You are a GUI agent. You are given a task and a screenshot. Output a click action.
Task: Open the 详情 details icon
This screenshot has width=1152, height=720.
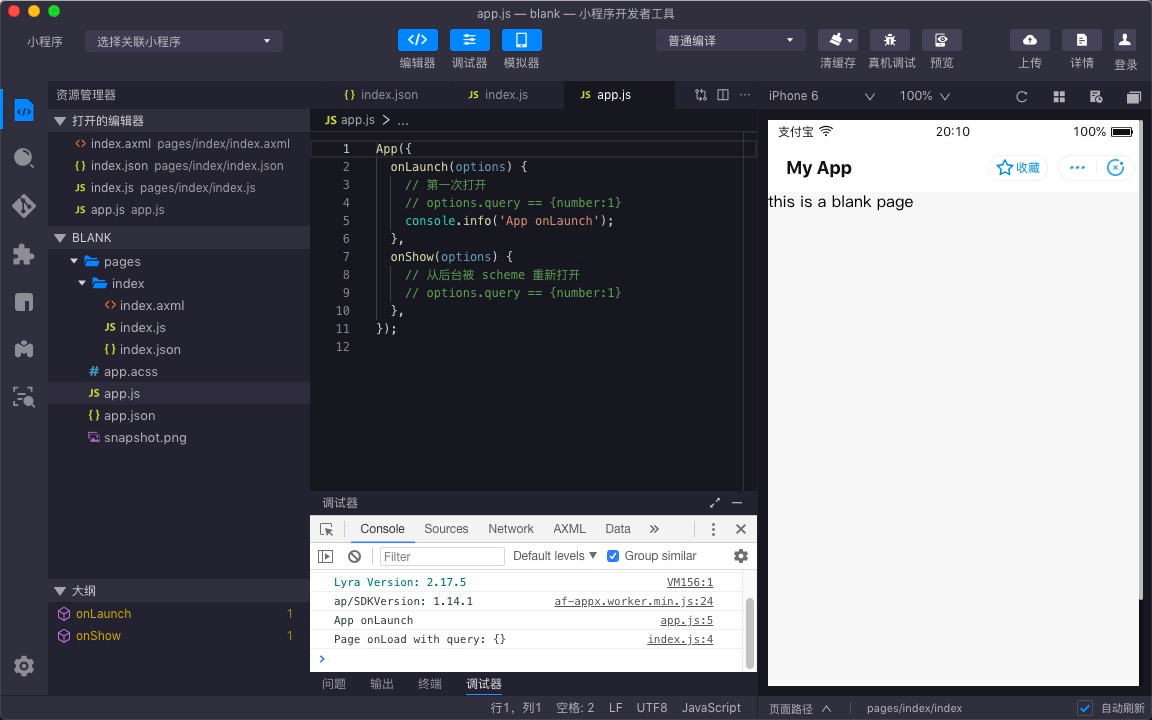[x=1081, y=40]
